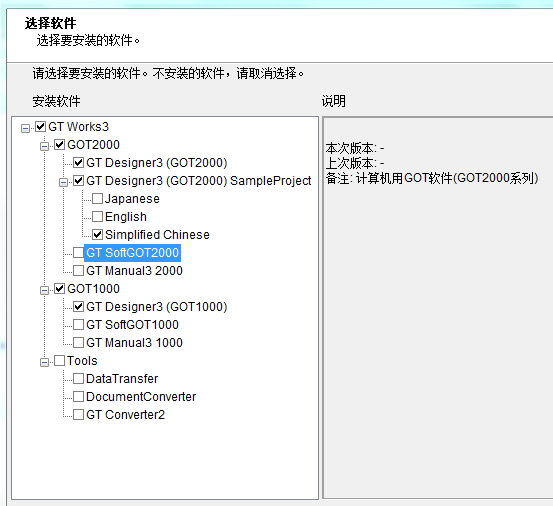
Task: Select the GT Converter2 tree item label
Action: [x=125, y=415]
